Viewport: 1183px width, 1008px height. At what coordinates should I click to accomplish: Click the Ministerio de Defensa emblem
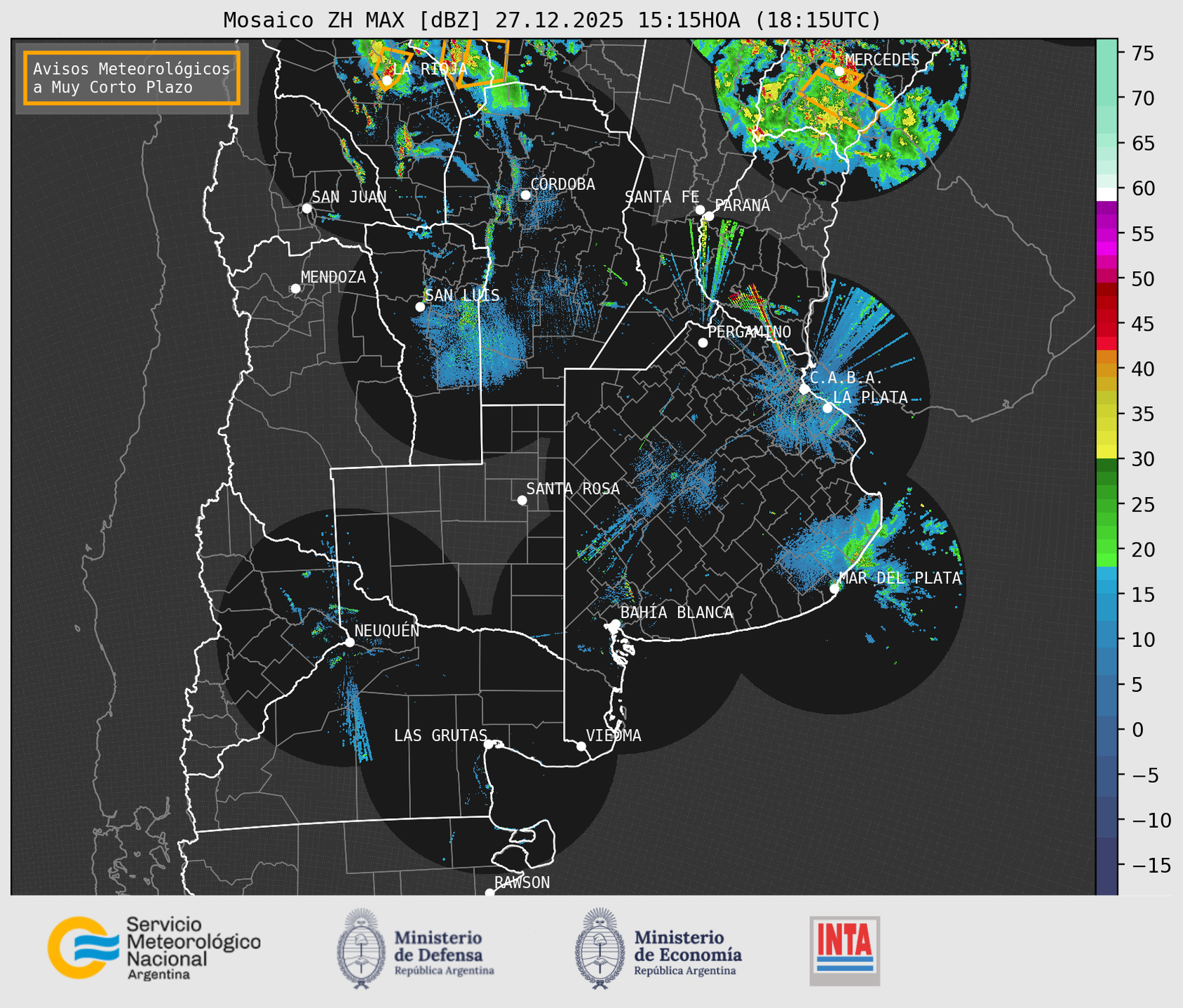pos(361,948)
